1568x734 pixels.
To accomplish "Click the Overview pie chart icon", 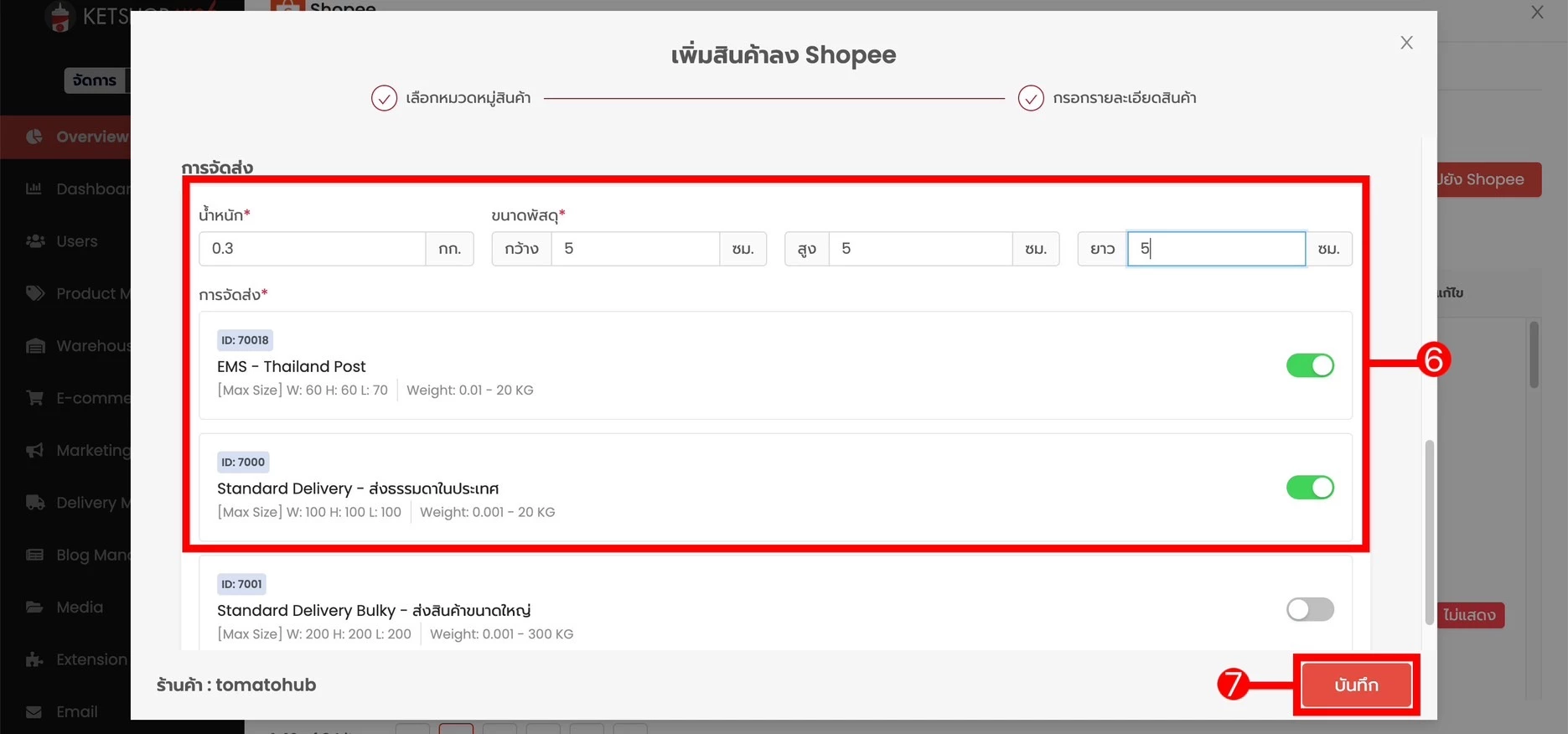I will click(x=34, y=137).
